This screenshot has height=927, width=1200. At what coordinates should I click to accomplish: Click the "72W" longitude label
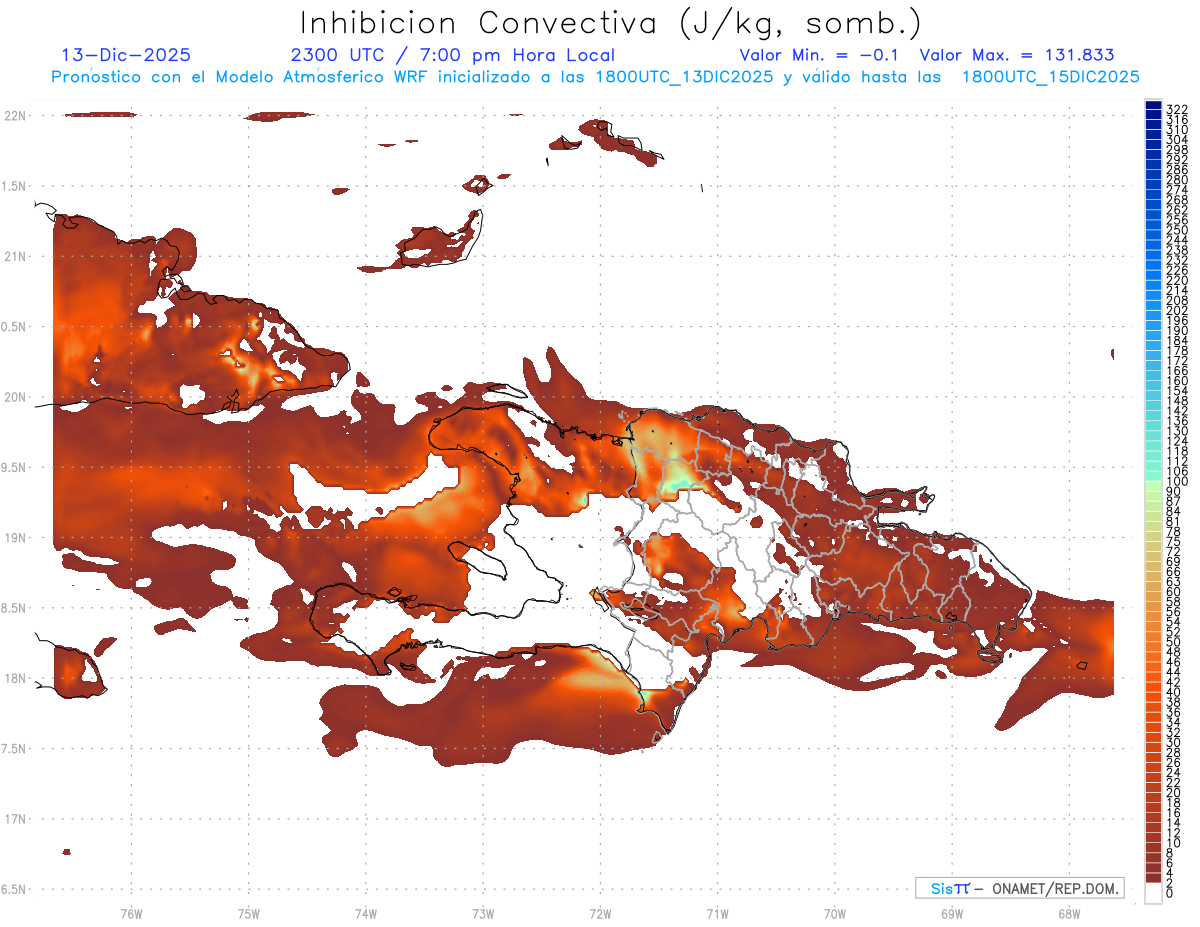[600, 913]
